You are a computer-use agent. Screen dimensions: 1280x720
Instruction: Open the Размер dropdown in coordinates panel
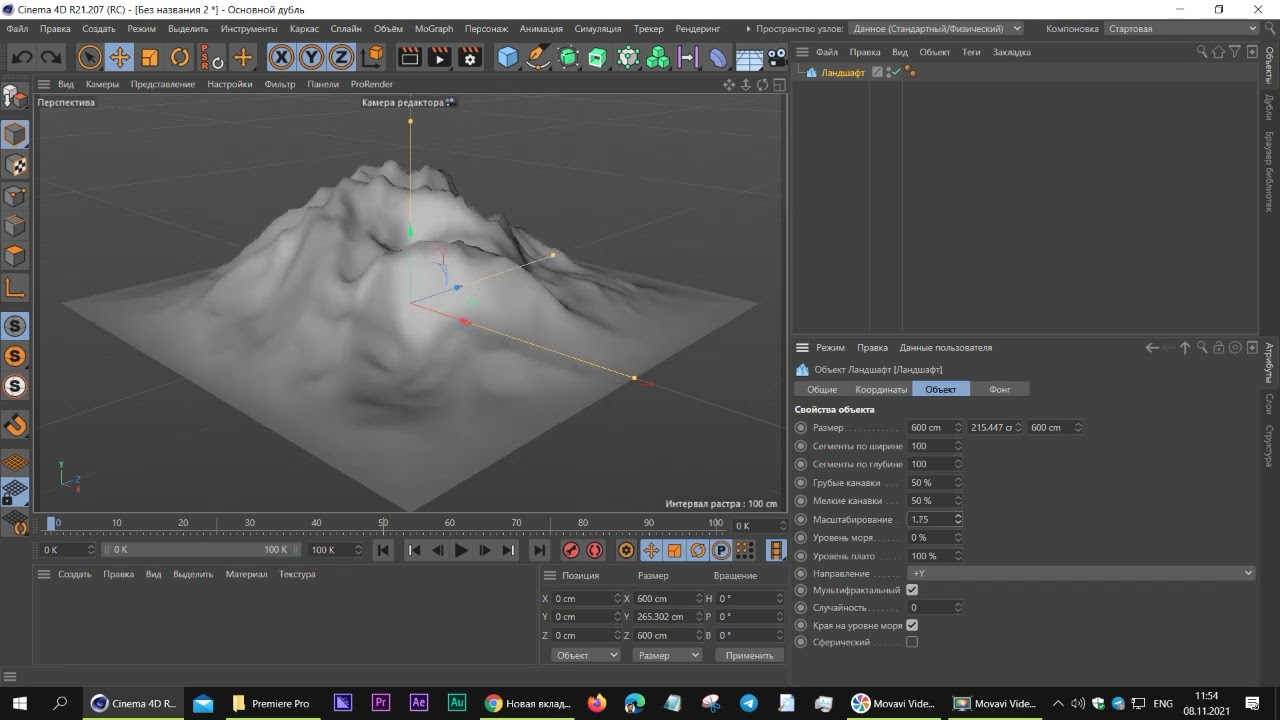point(667,655)
